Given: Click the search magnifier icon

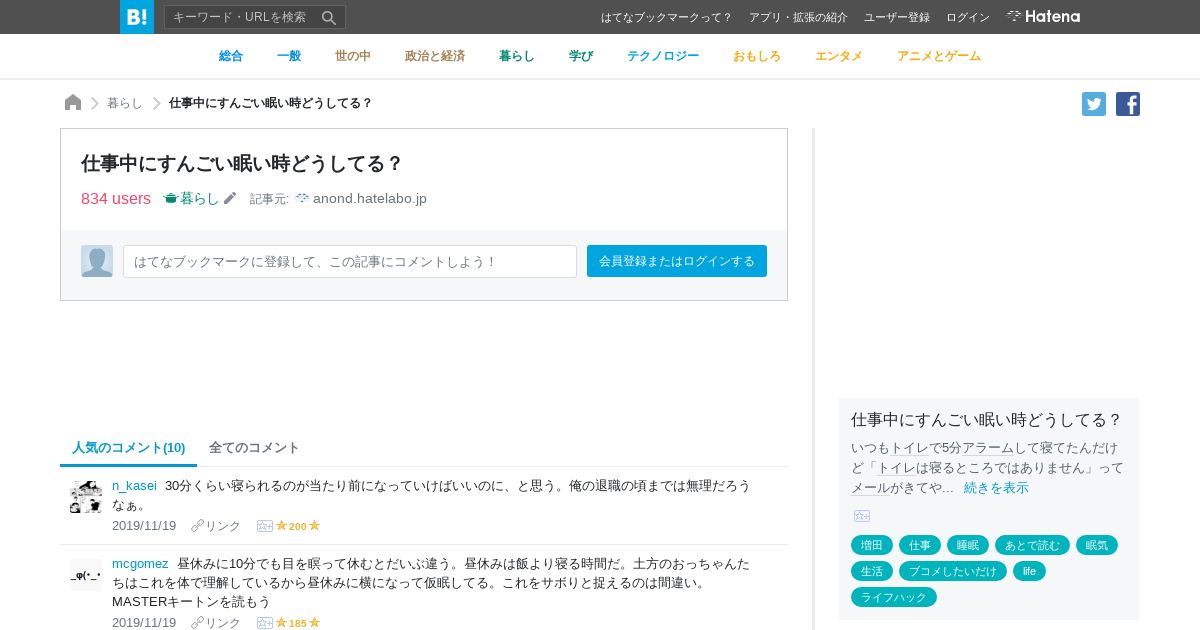Looking at the screenshot, I should point(329,17).
